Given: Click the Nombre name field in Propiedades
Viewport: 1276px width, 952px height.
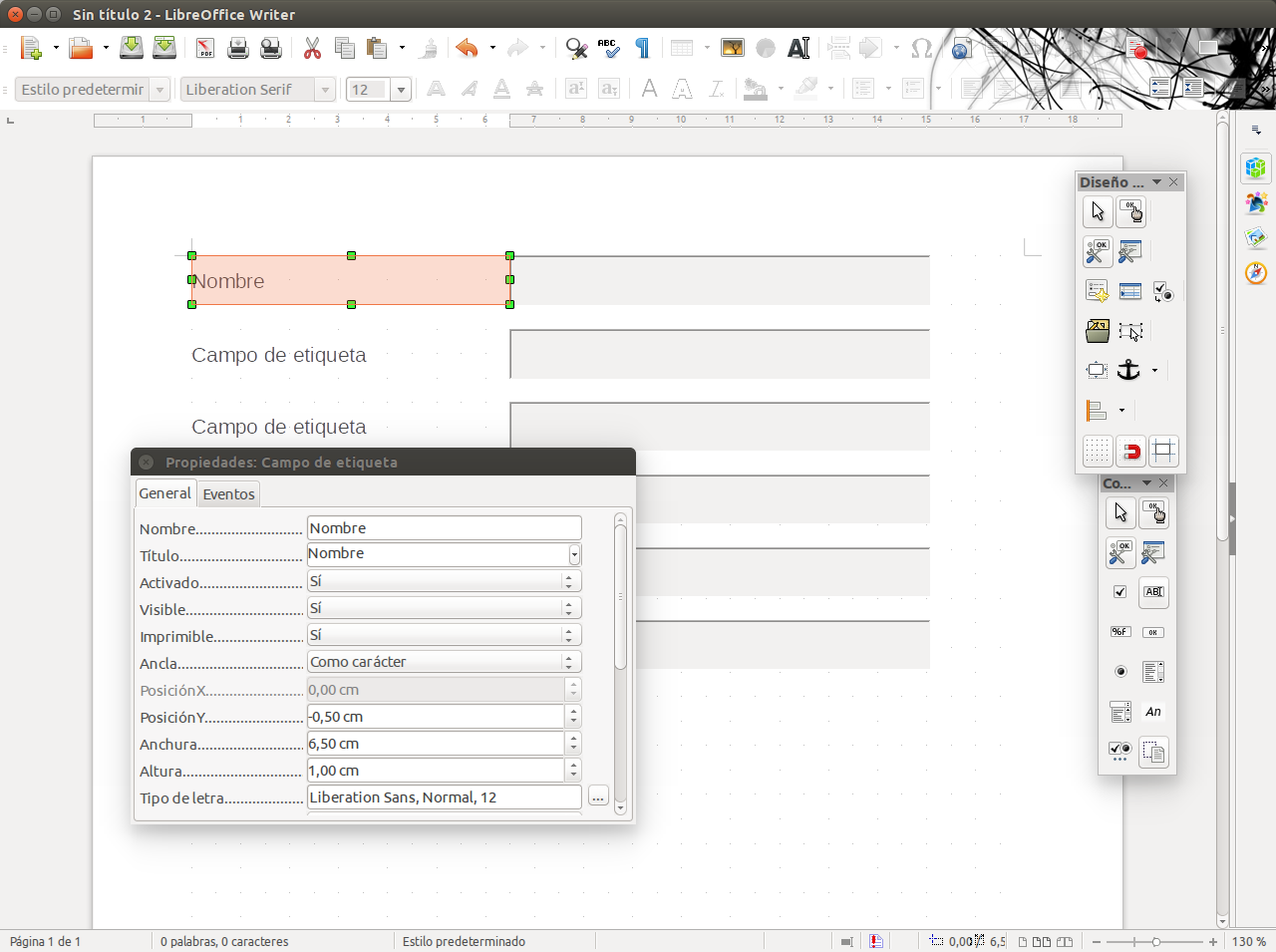Looking at the screenshot, I should (x=445, y=528).
